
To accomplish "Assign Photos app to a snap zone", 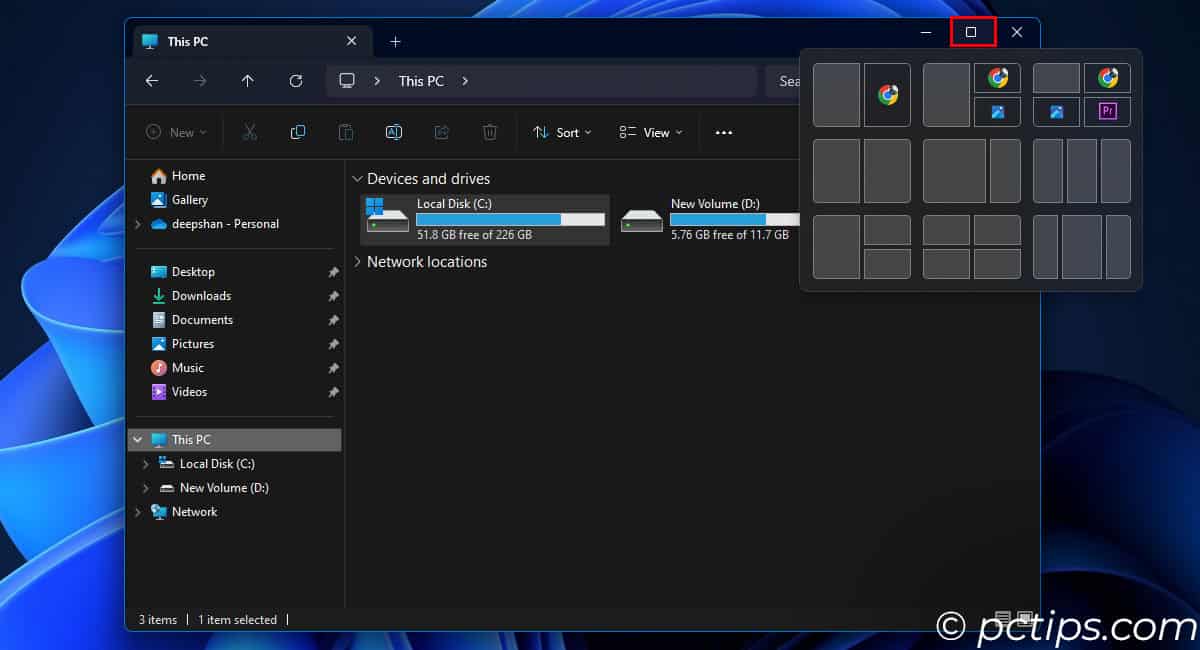I will (x=997, y=112).
